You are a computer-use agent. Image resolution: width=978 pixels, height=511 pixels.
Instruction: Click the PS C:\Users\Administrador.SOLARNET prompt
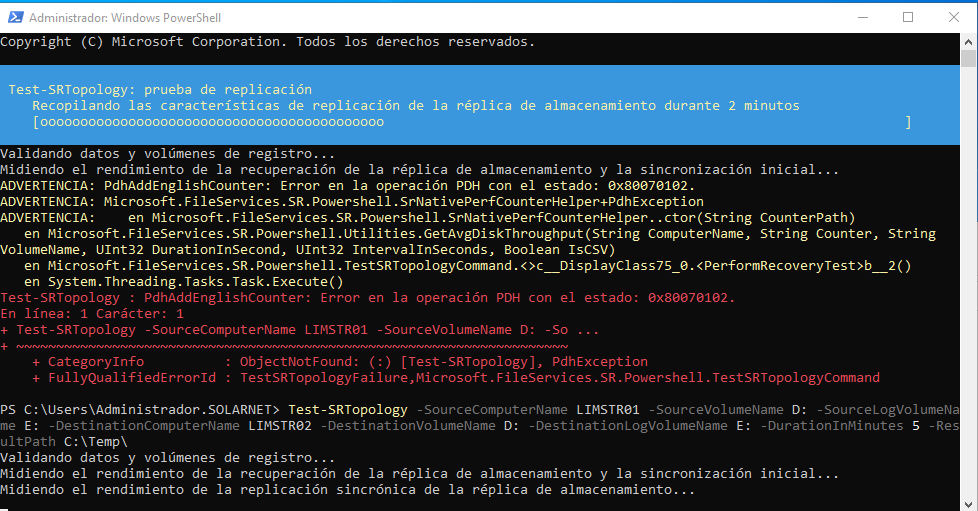[140, 410]
